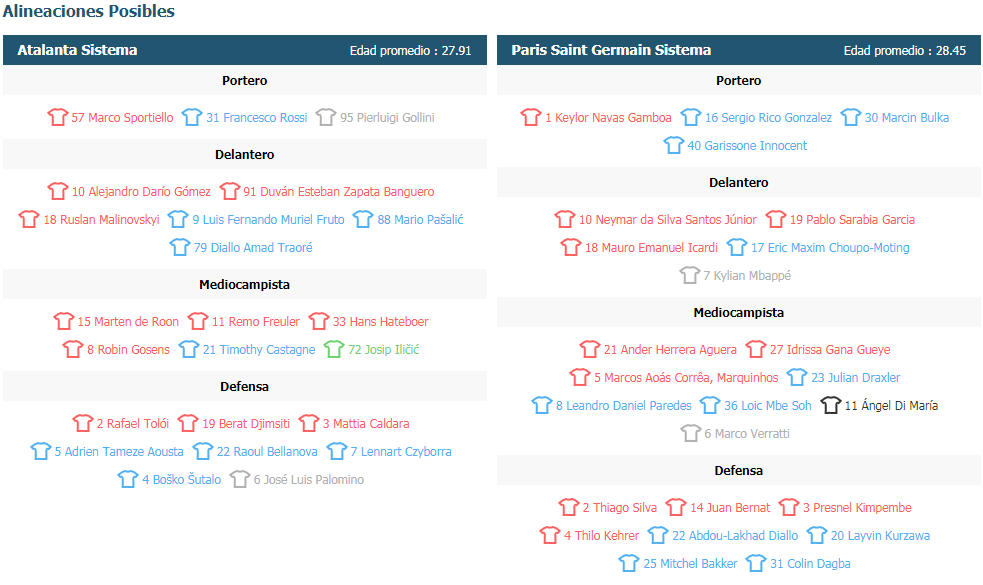
Task: Click the red jersey icon beside Marco Sportiello
Action: point(58,117)
